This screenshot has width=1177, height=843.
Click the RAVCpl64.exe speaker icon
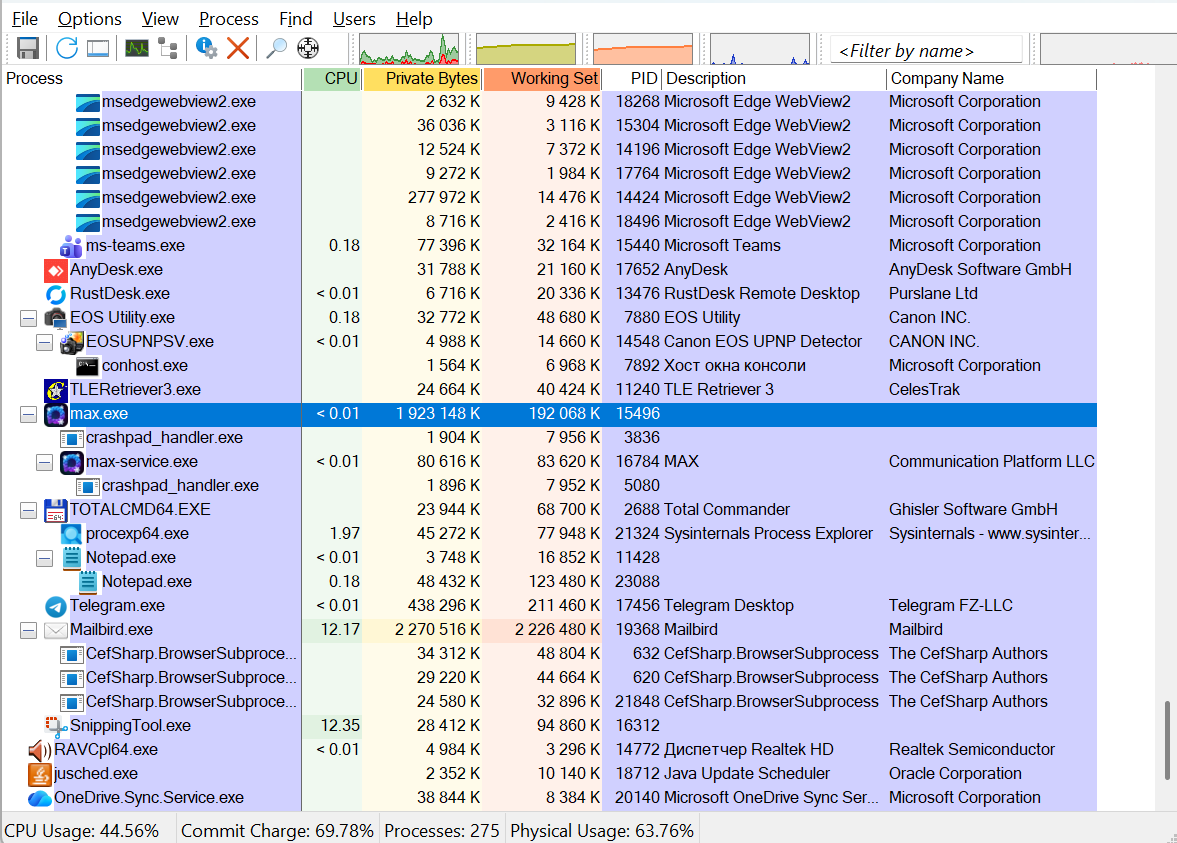(x=39, y=750)
